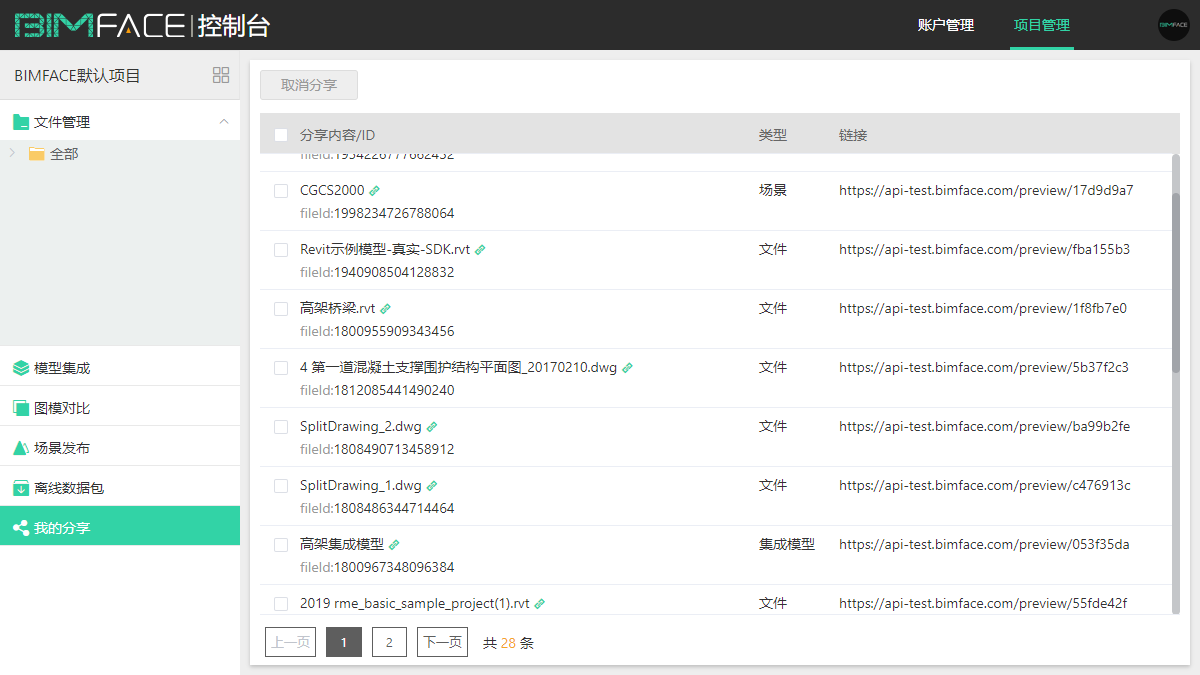This screenshot has width=1200, height=675.
Task: Click the grid view switcher beside BIMFACE默认项目
Action: (220, 74)
